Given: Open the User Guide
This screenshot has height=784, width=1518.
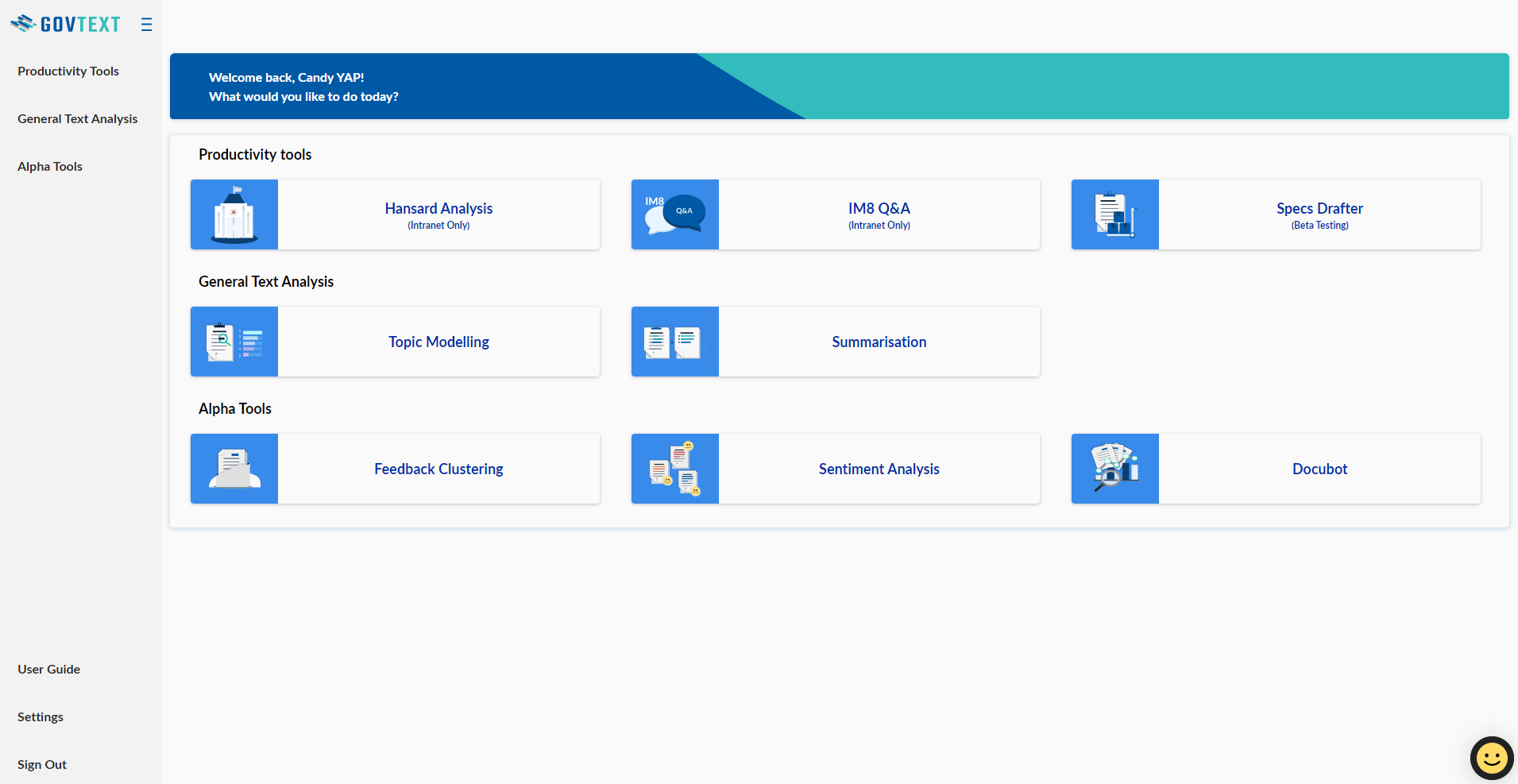Looking at the screenshot, I should tap(48, 669).
